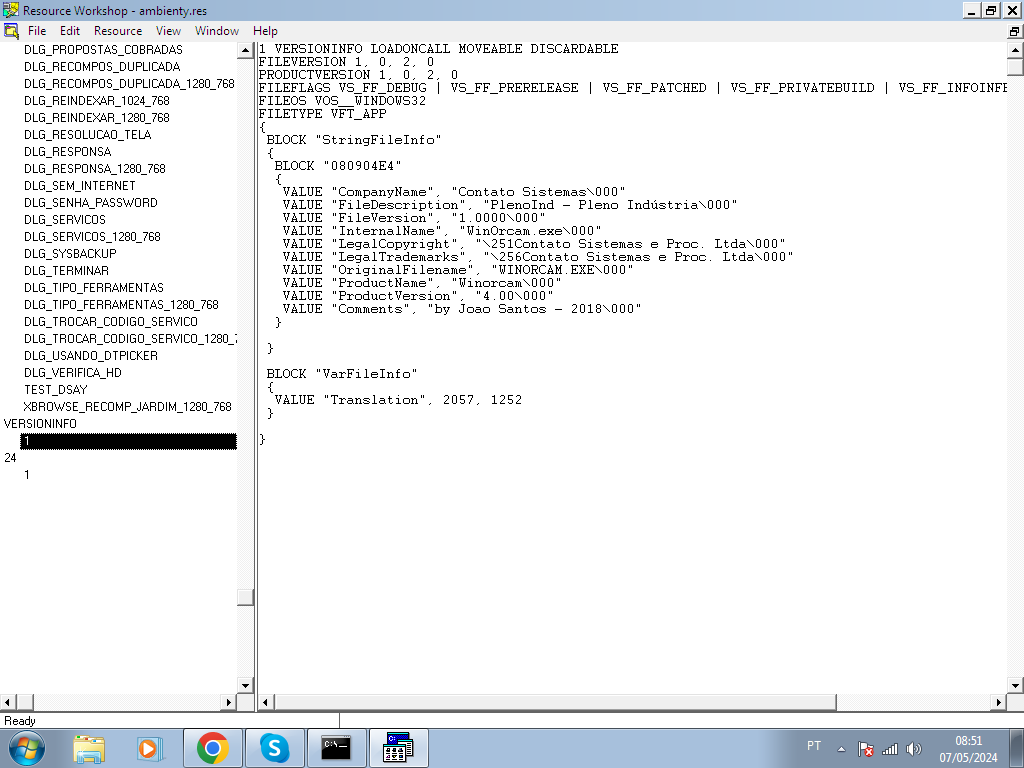1024x768 pixels.
Task: Open Skype from the taskbar
Action: click(274, 748)
